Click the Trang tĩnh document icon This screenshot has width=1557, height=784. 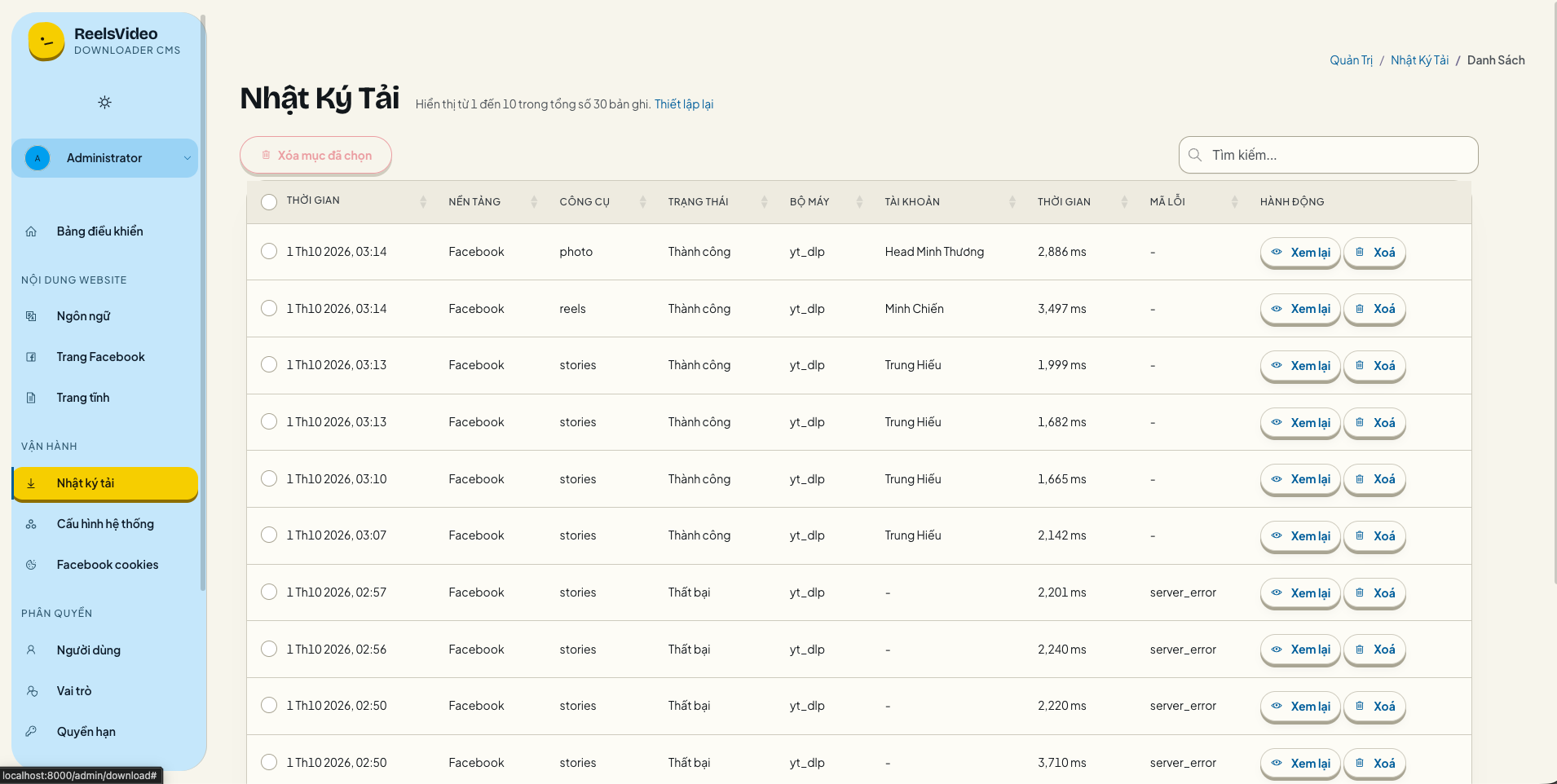(x=31, y=398)
